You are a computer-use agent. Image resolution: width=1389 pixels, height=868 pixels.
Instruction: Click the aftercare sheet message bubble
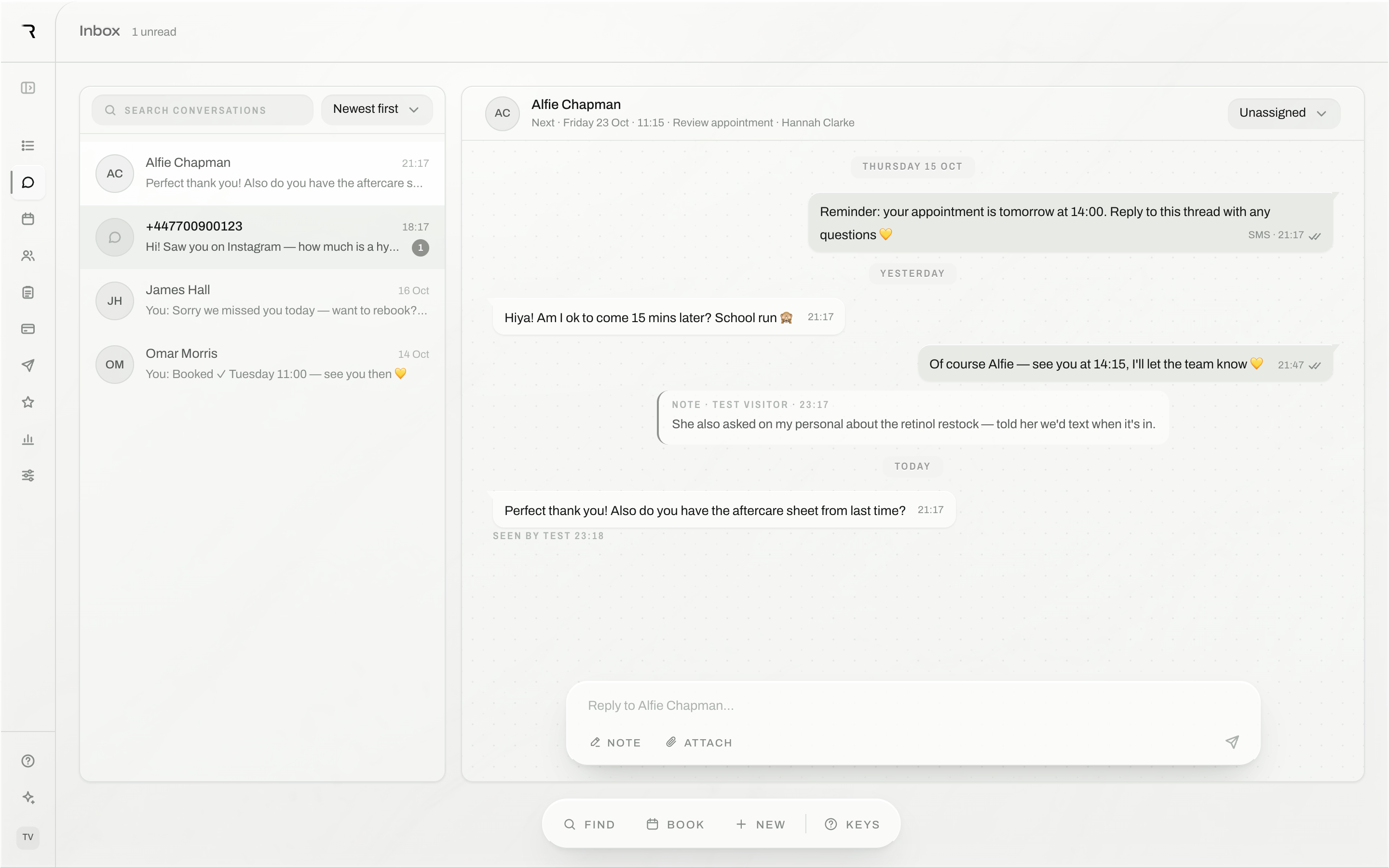(724, 510)
